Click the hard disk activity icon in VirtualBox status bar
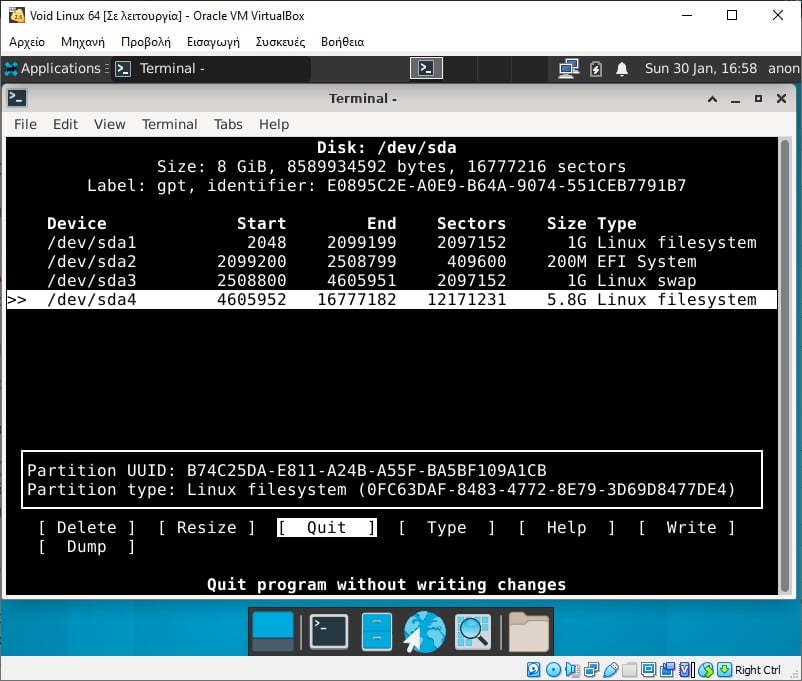The height and width of the screenshot is (681, 802). (533, 669)
